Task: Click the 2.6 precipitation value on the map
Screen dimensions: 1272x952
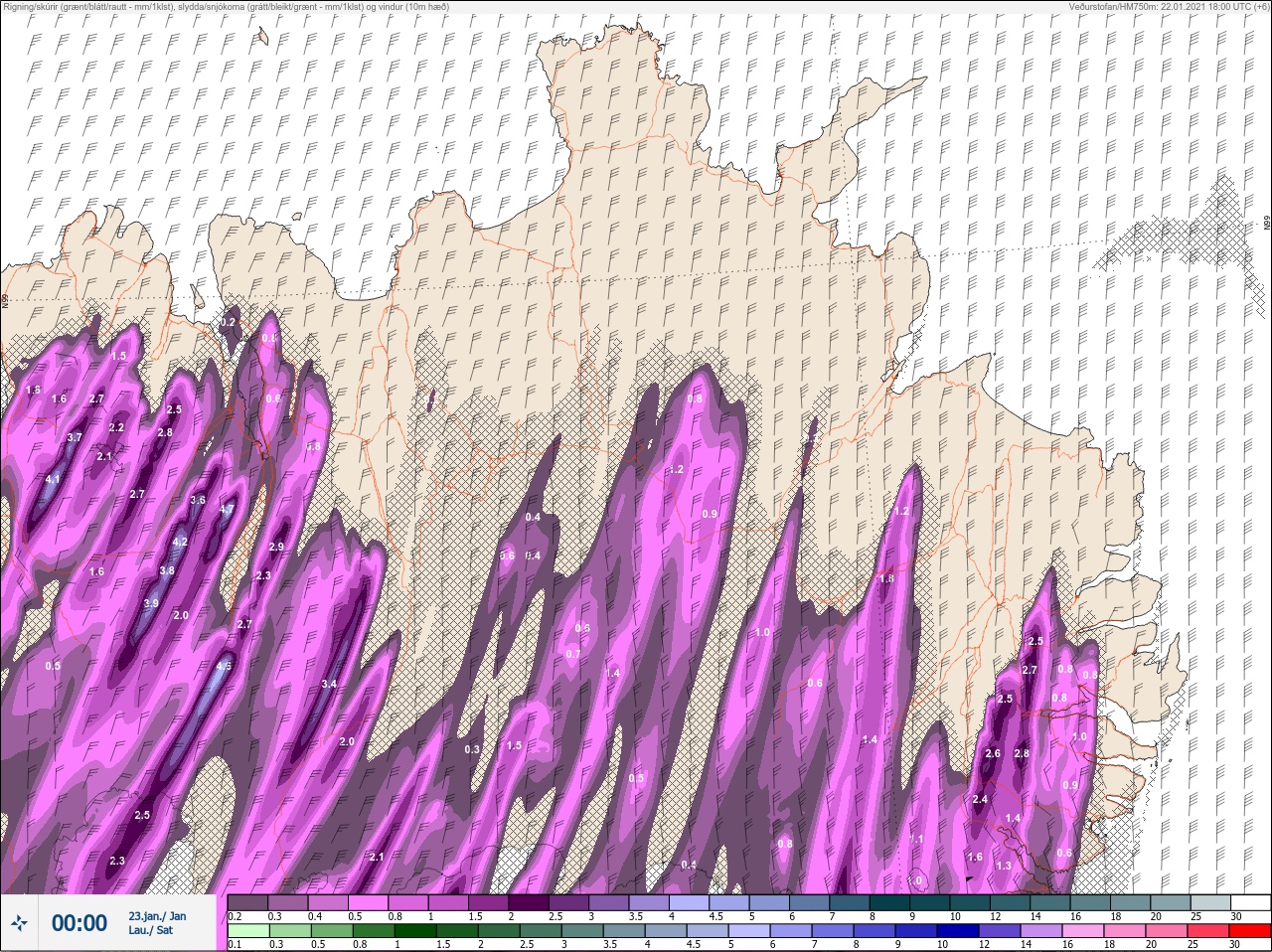Action: (x=993, y=753)
